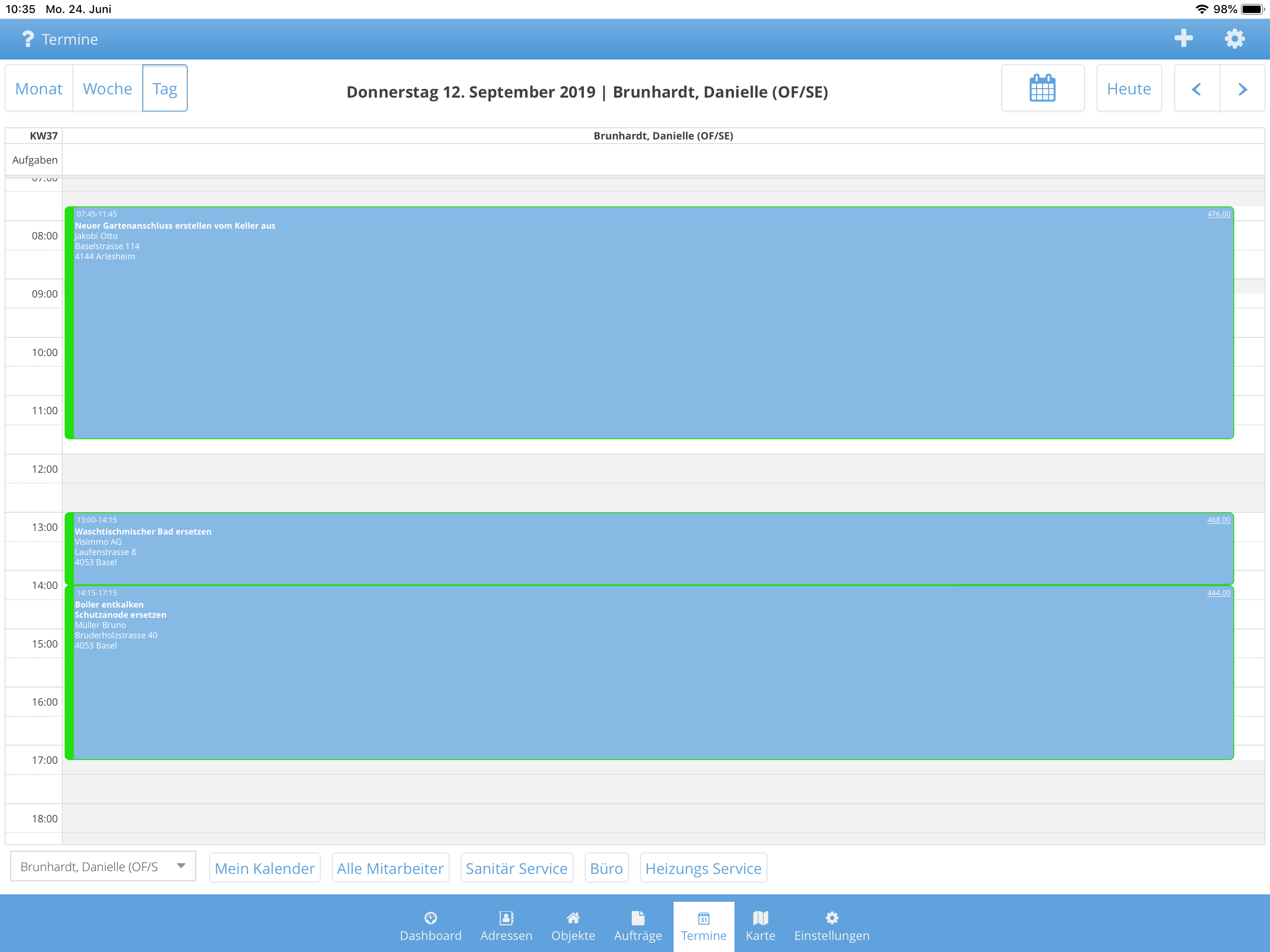This screenshot has width=1270, height=952.
Task: Click the KW37 week label
Action: click(44, 136)
